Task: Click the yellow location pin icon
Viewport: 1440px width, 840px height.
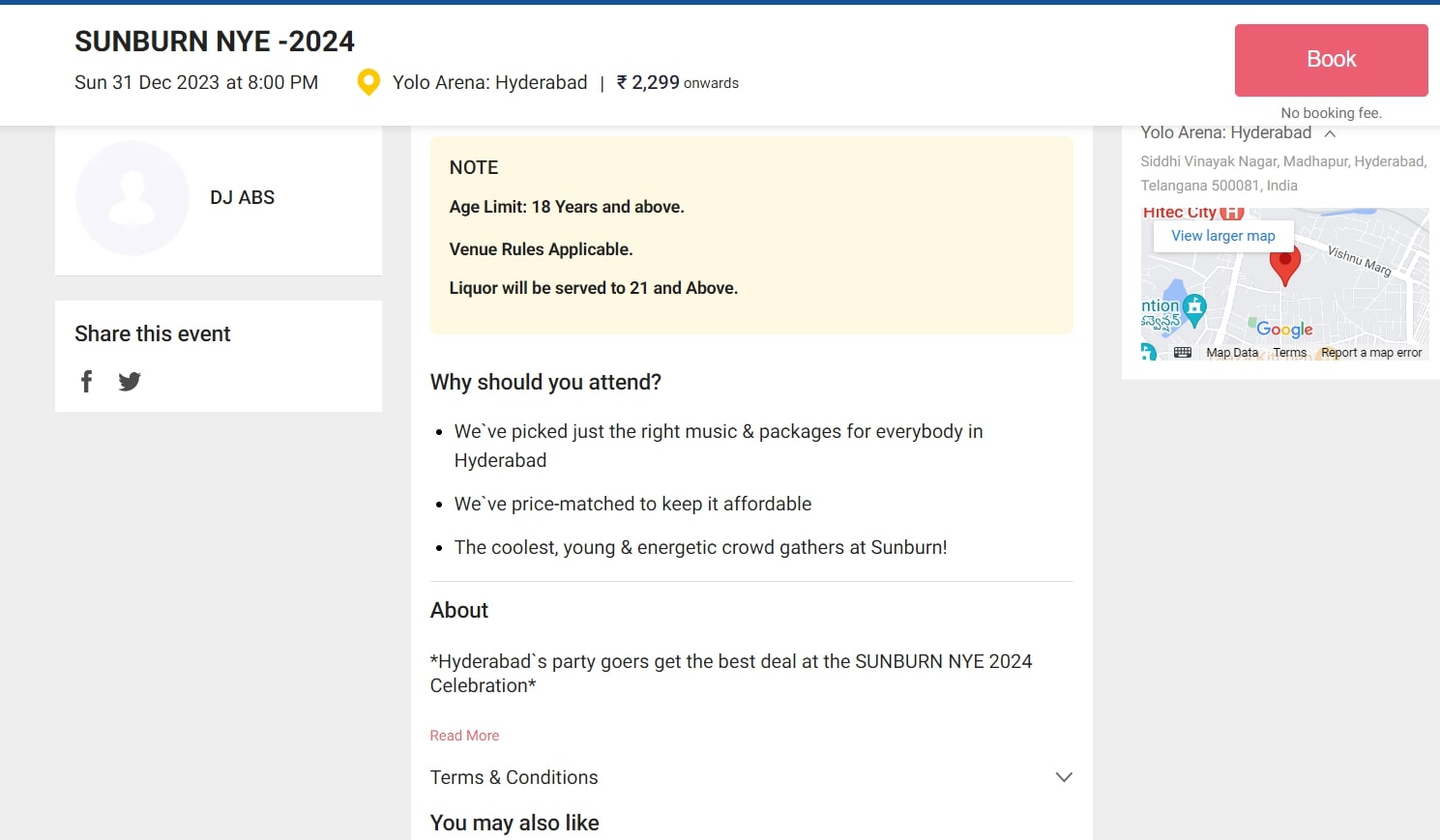Action: [368, 82]
